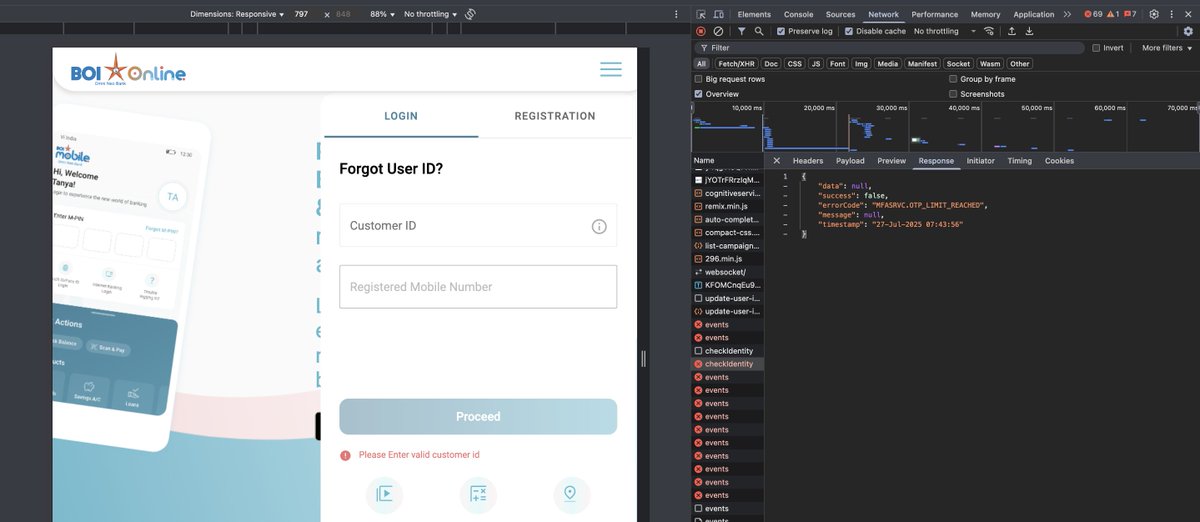This screenshot has height=522, width=1200.
Task: Click the video play shortcut icon
Action: tap(385, 494)
